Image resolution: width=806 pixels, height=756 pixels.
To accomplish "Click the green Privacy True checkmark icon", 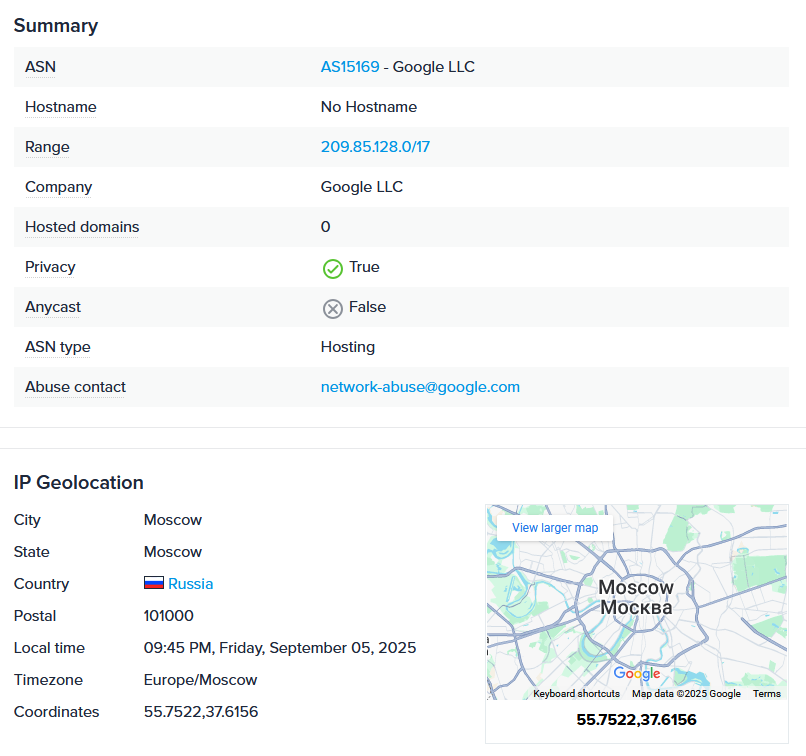I will (333, 269).
